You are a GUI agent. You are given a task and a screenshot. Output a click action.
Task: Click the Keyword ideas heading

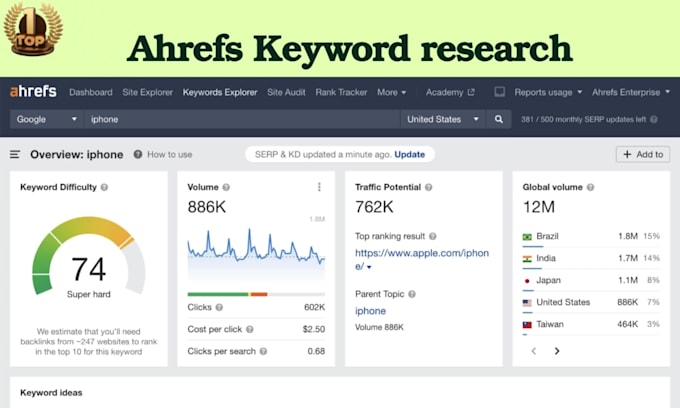51,393
